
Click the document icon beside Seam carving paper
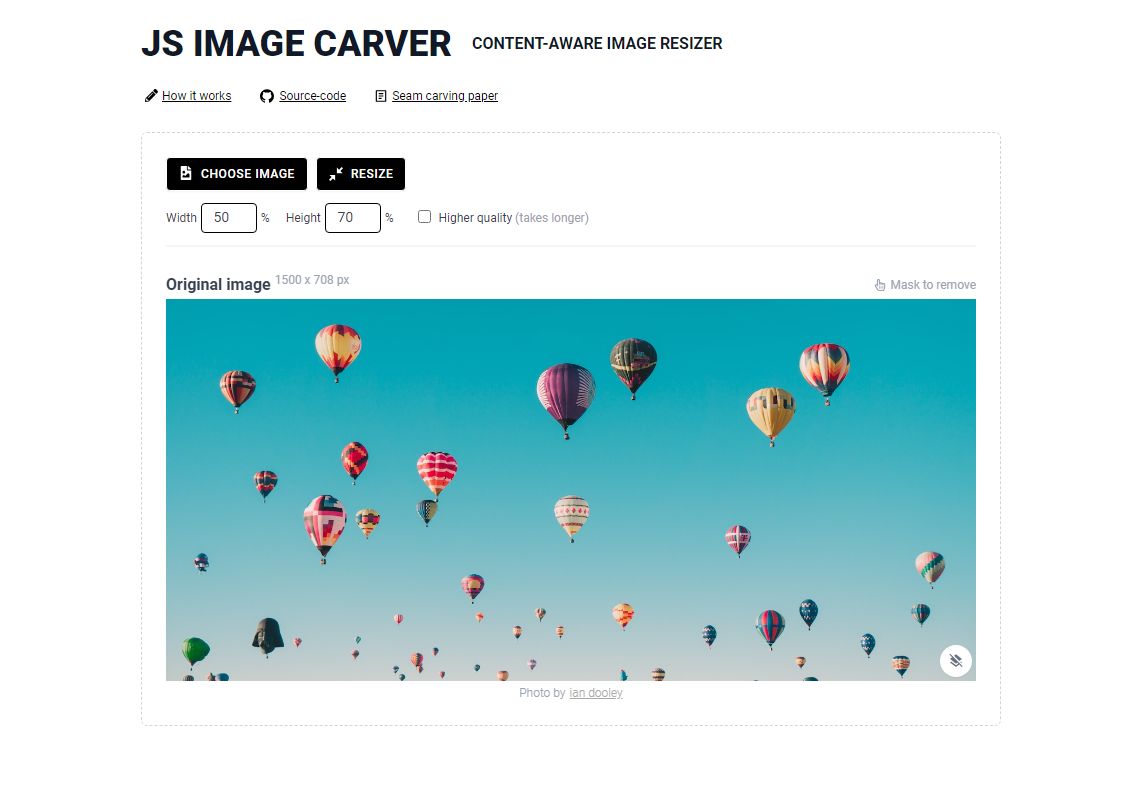pos(381,96)
